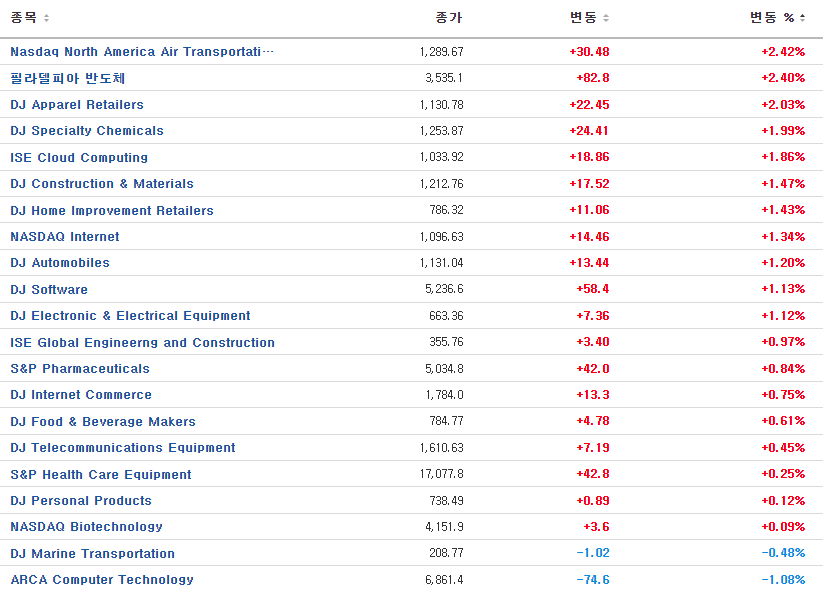Click the 종목 column header label

coord(24,18)
